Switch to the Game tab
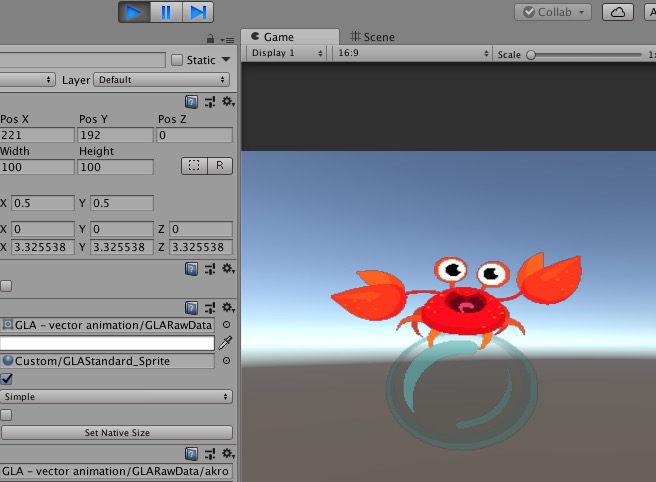The image size is (656, 482). tap(290, 37)
